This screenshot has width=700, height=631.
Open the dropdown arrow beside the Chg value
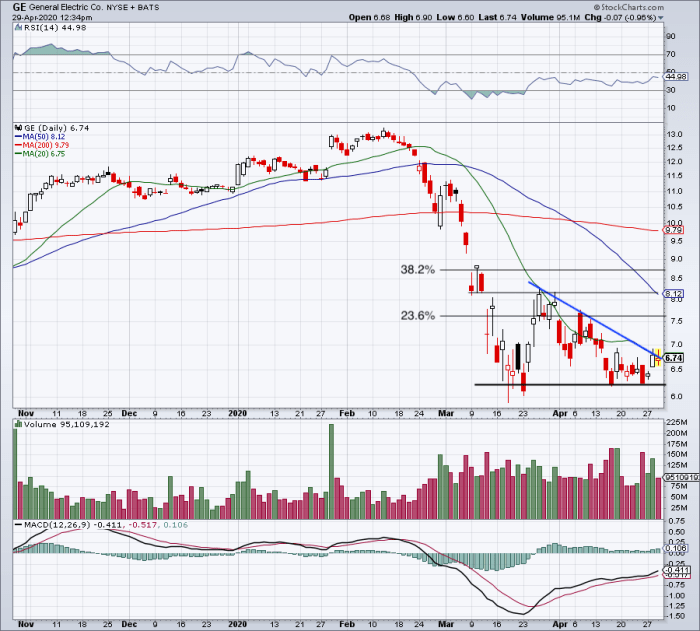coord(661,18)
